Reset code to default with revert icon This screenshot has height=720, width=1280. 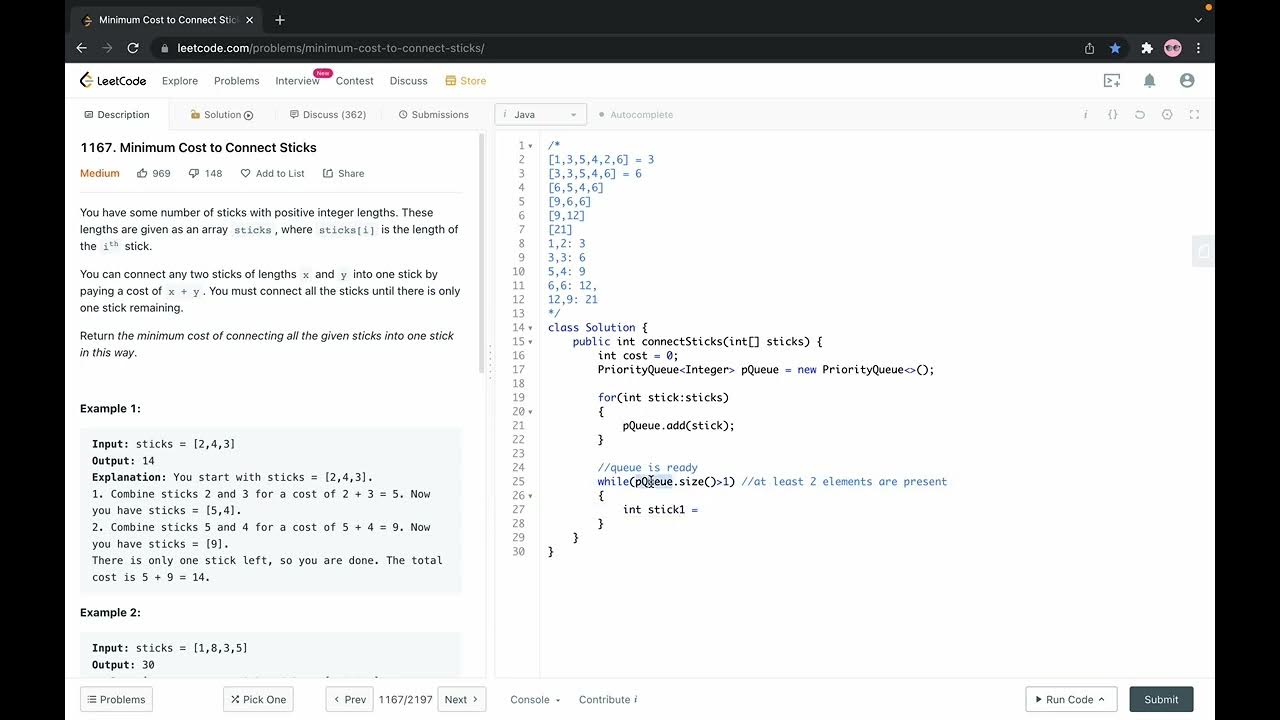(1139, 115)
